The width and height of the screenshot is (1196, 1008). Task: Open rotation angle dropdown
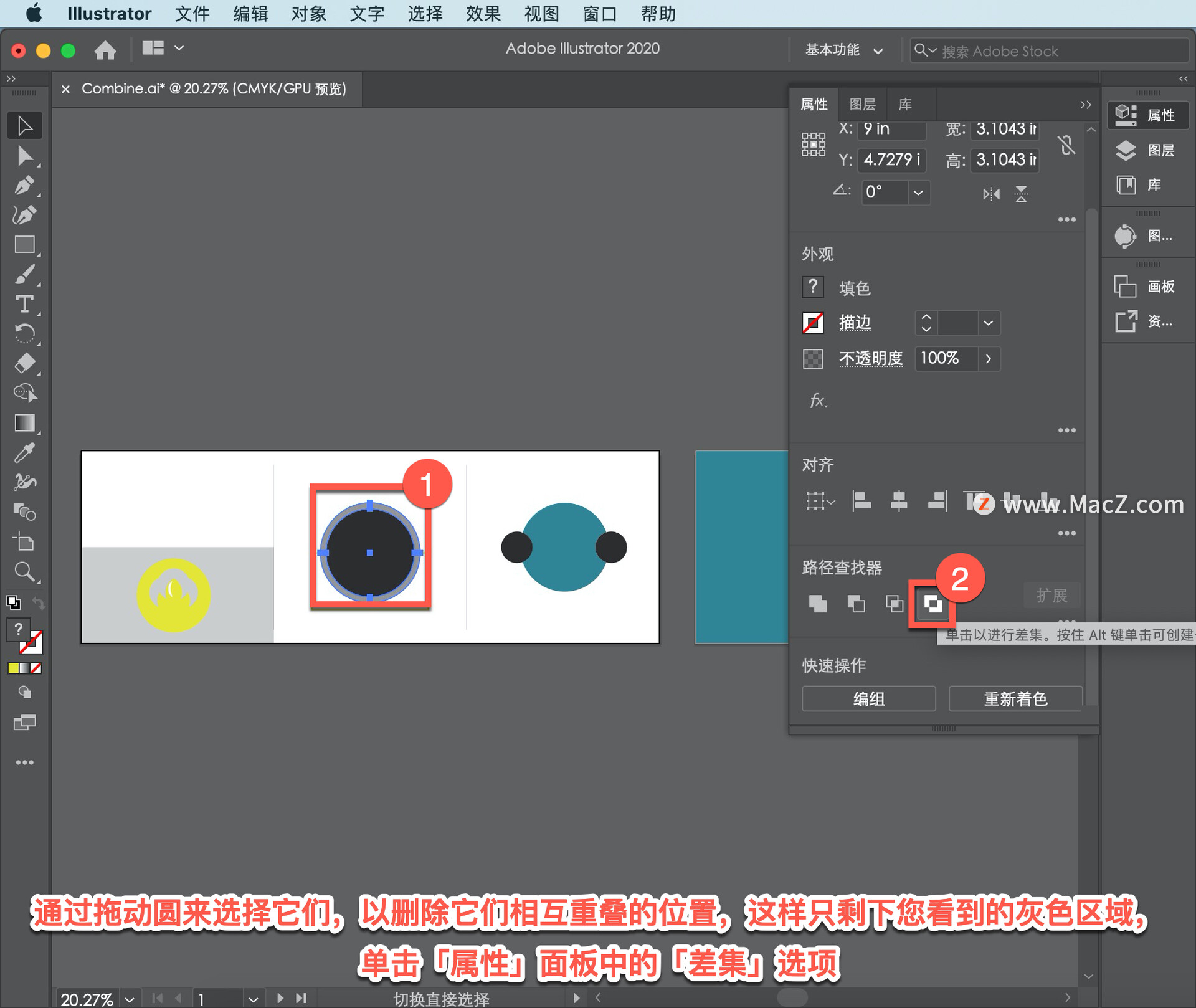pos(918,193)
